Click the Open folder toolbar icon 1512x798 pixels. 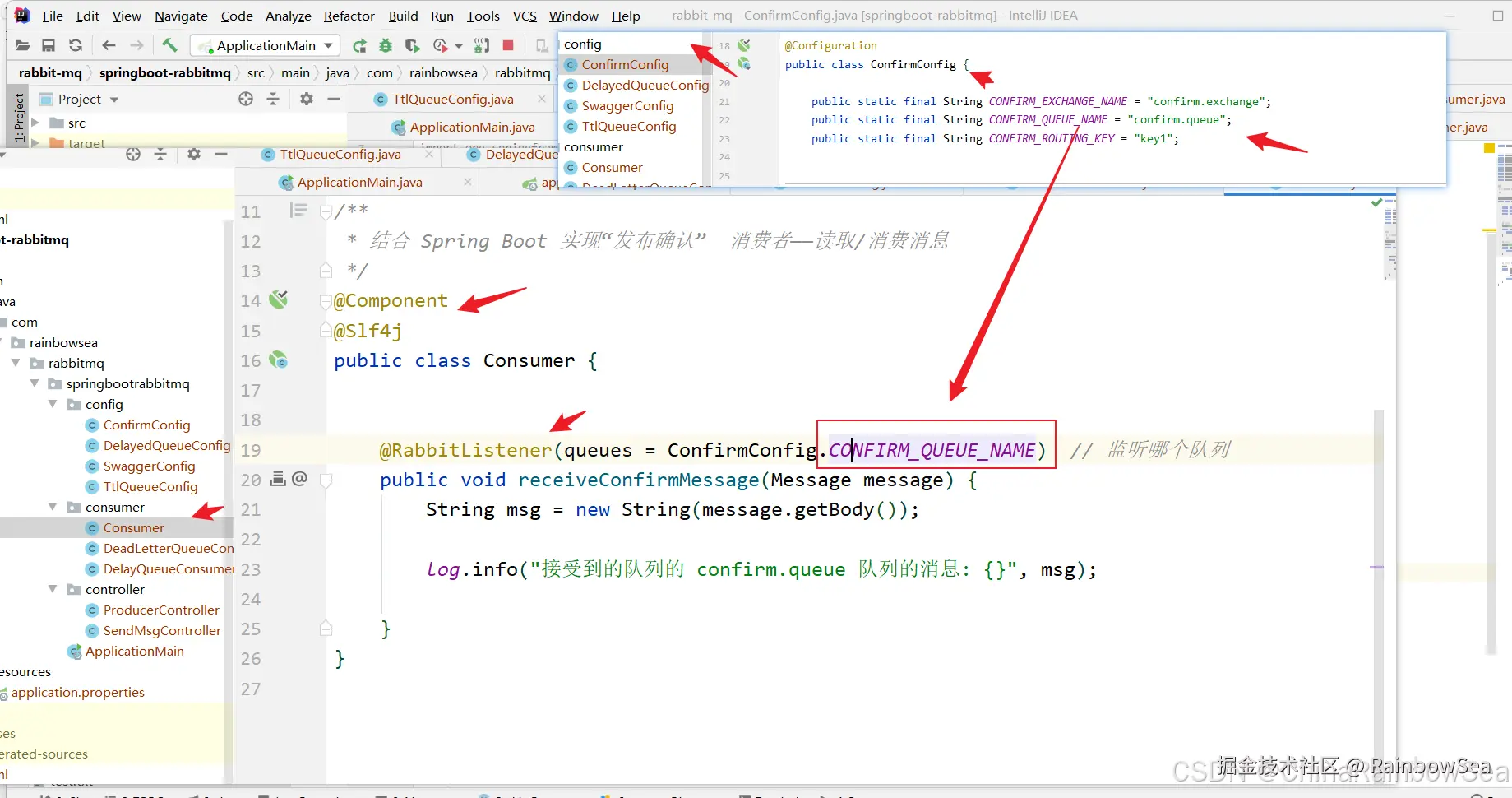pyautogui.click(x=22, y=45)
